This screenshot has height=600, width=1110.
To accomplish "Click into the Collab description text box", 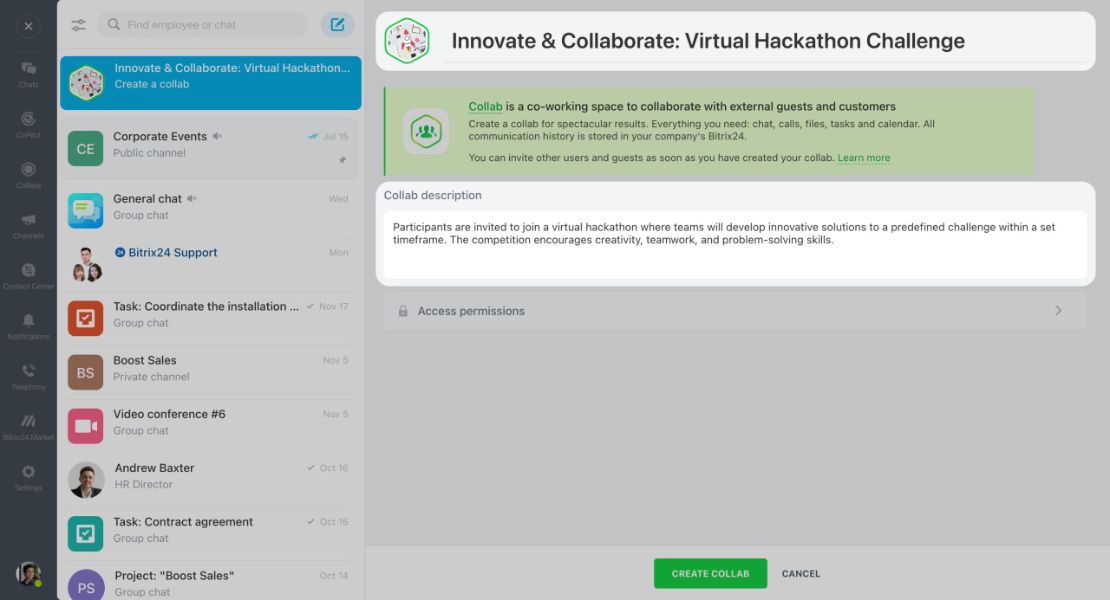I will tap(735, 245).
